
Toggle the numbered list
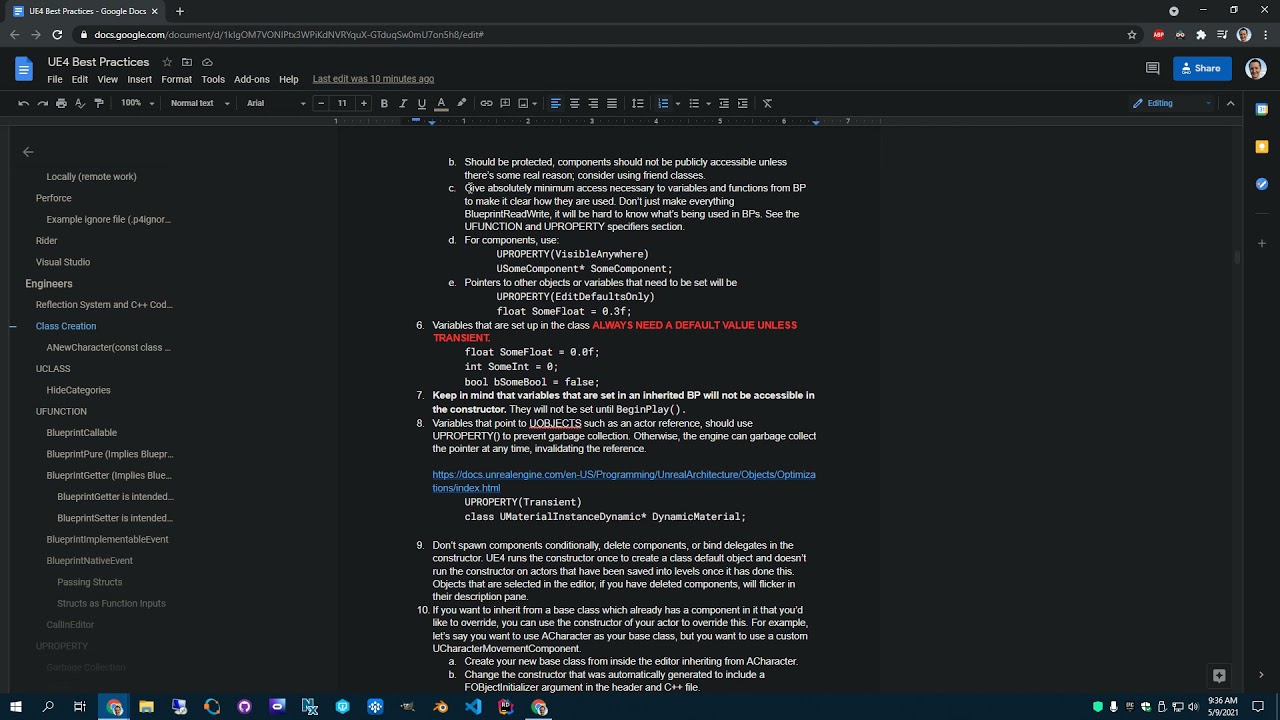(x=662, y=103)
